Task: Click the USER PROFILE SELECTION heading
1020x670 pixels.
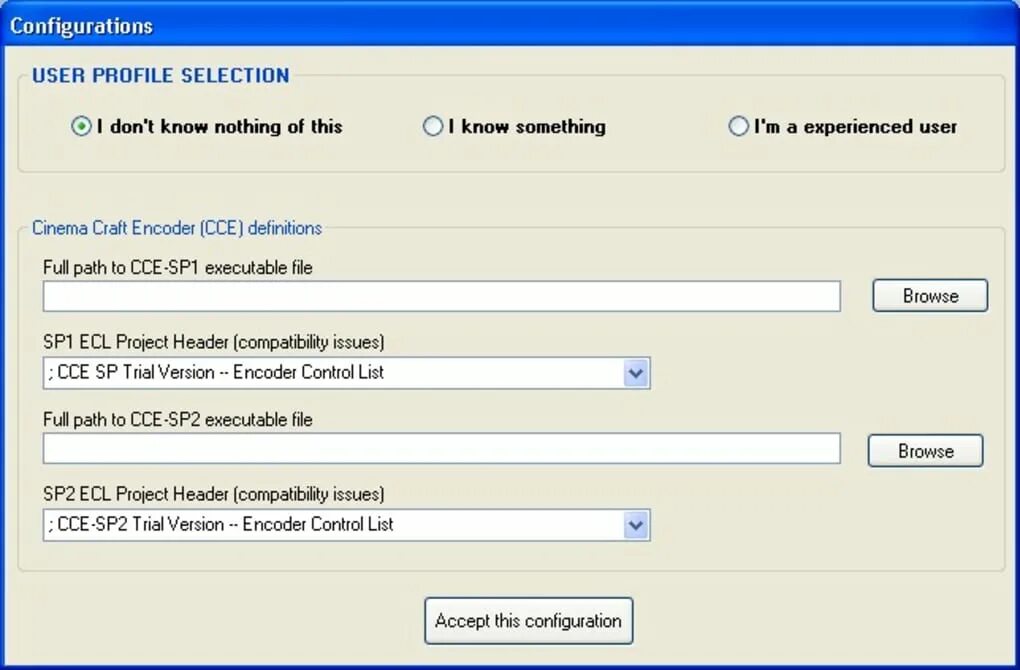Action: pyautogui.click(x=161, y=75)
